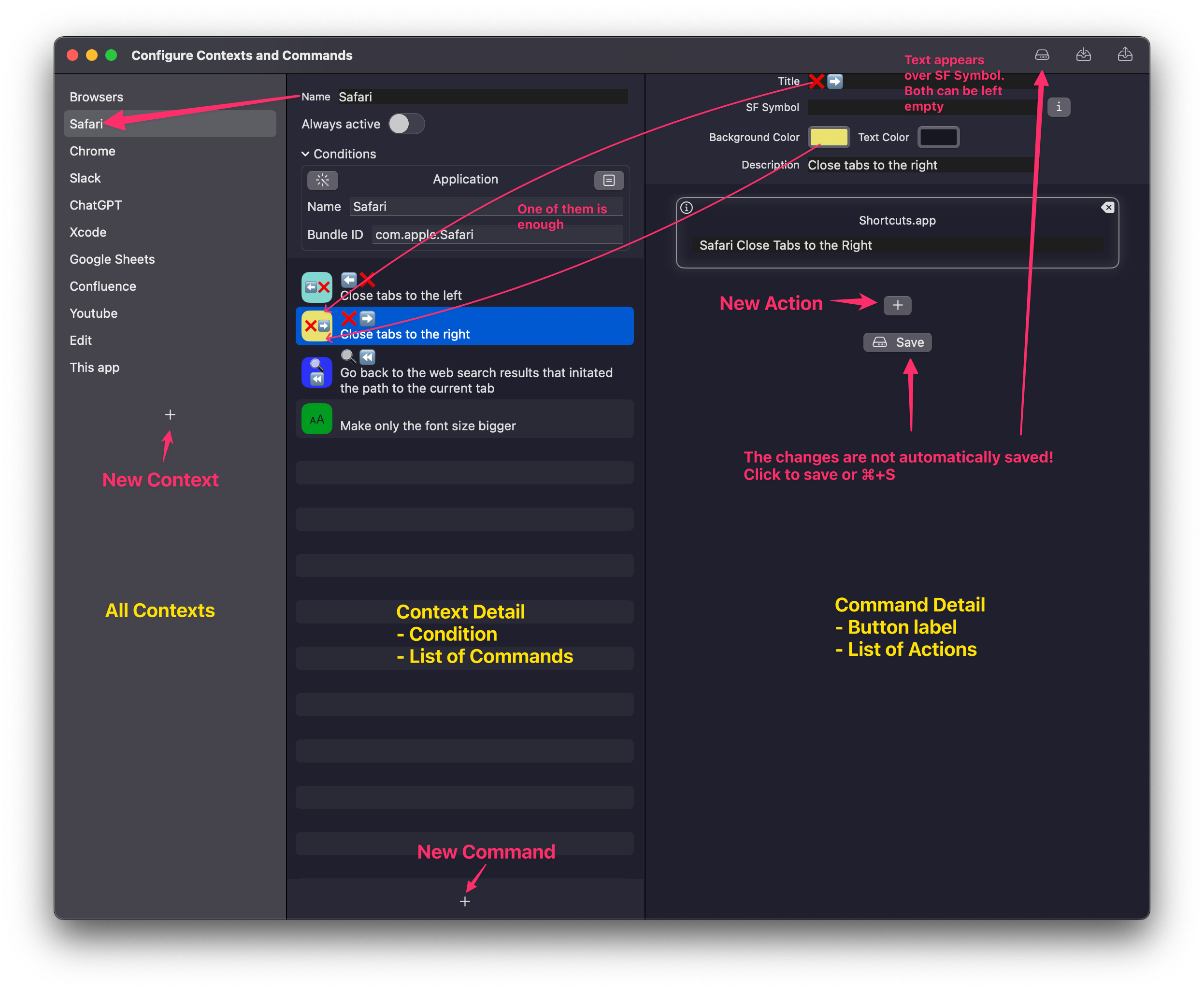Select the Chrome context
The width and height of the screenshot is (1204, 991).
[170, 151]
